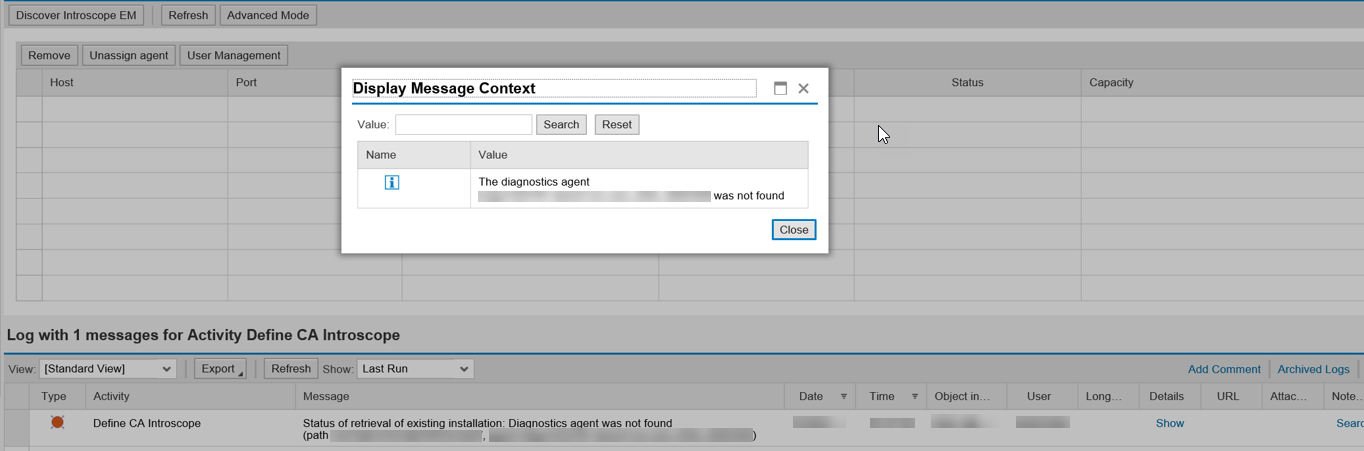Switch to Advanced Mode

268,15
